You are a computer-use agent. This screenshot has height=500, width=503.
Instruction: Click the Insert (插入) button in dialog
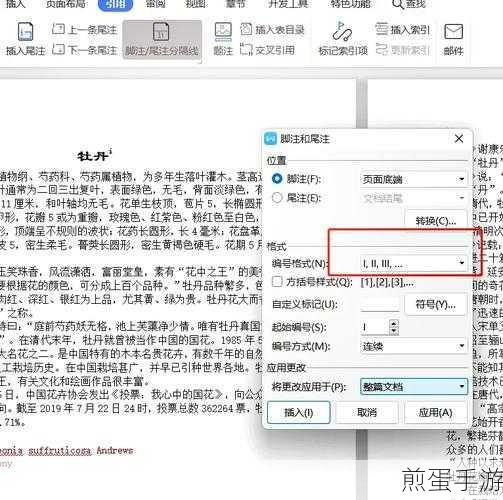pyautogui.click(x=298, y=412)
